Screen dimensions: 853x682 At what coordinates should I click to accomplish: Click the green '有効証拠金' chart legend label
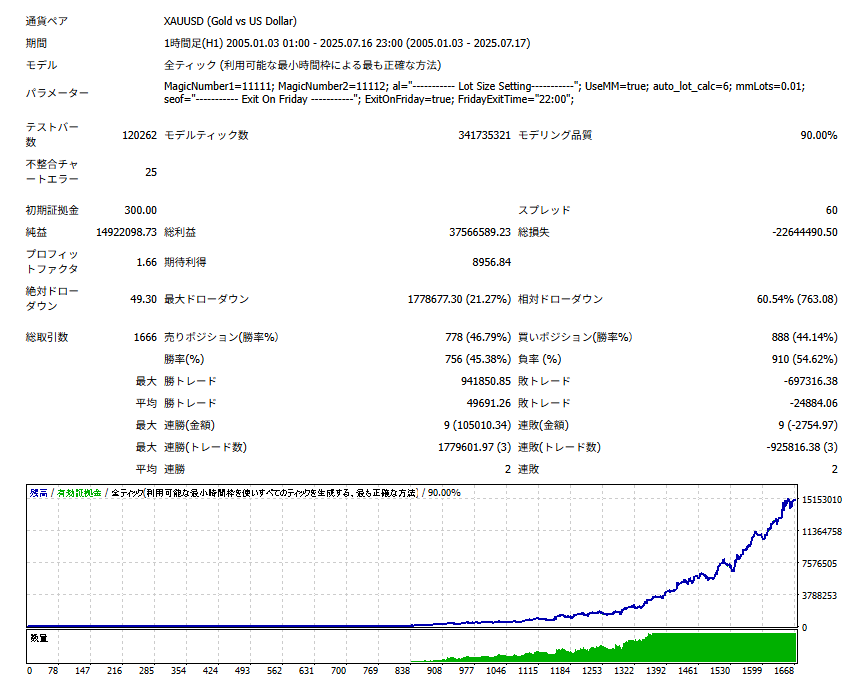click(x=79, y=493)
